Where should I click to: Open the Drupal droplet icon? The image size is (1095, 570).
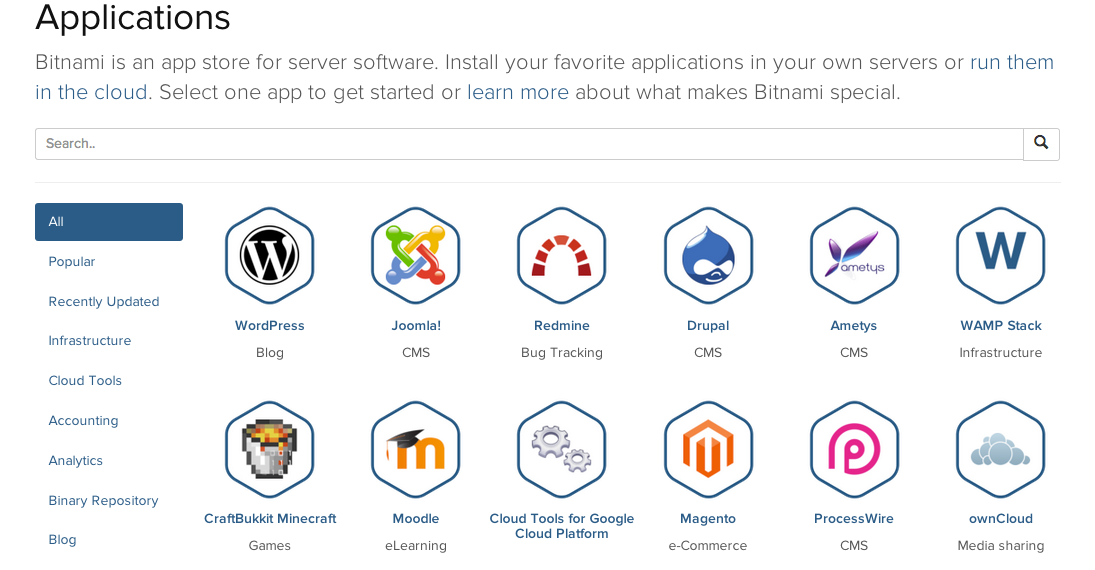708,256
